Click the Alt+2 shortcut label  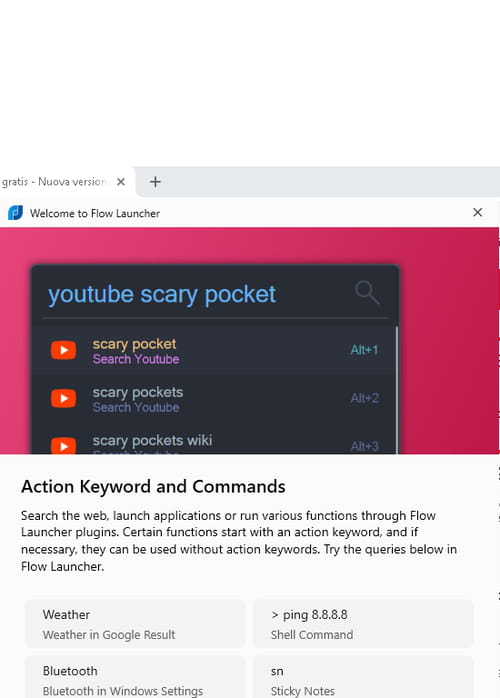tap(364, 398)
